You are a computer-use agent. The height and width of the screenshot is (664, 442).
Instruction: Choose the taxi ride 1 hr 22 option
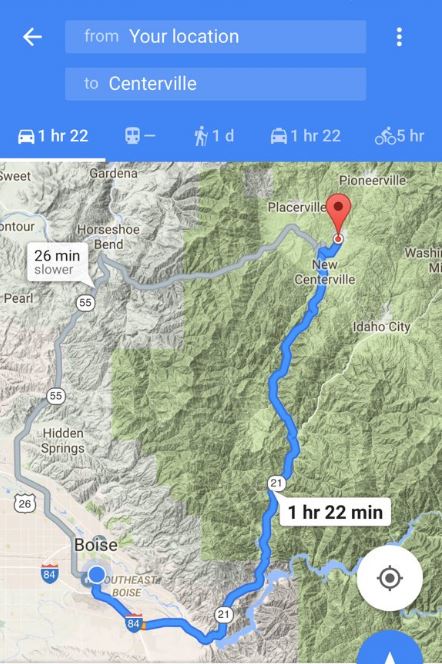click(x=305, y=136)
